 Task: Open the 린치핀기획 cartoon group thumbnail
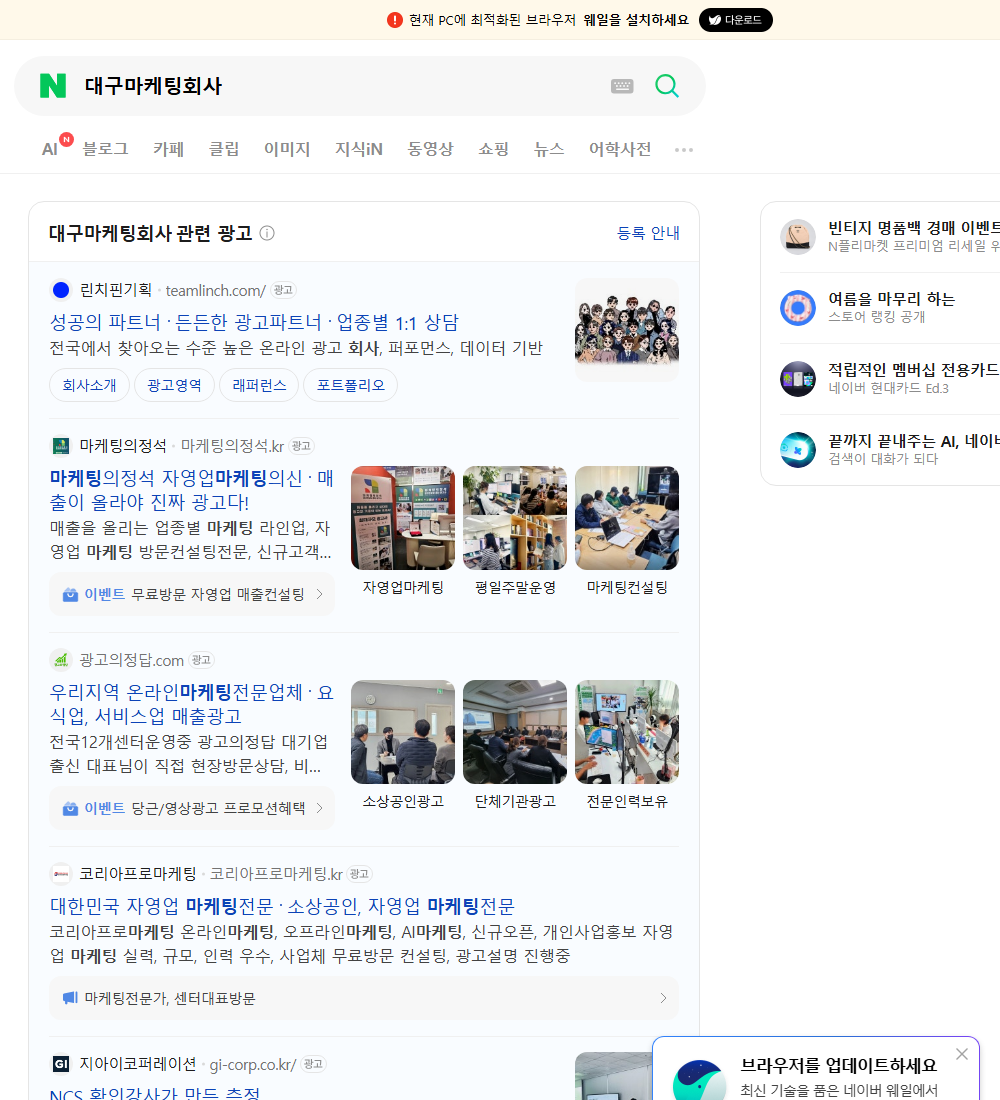[627, 330]
